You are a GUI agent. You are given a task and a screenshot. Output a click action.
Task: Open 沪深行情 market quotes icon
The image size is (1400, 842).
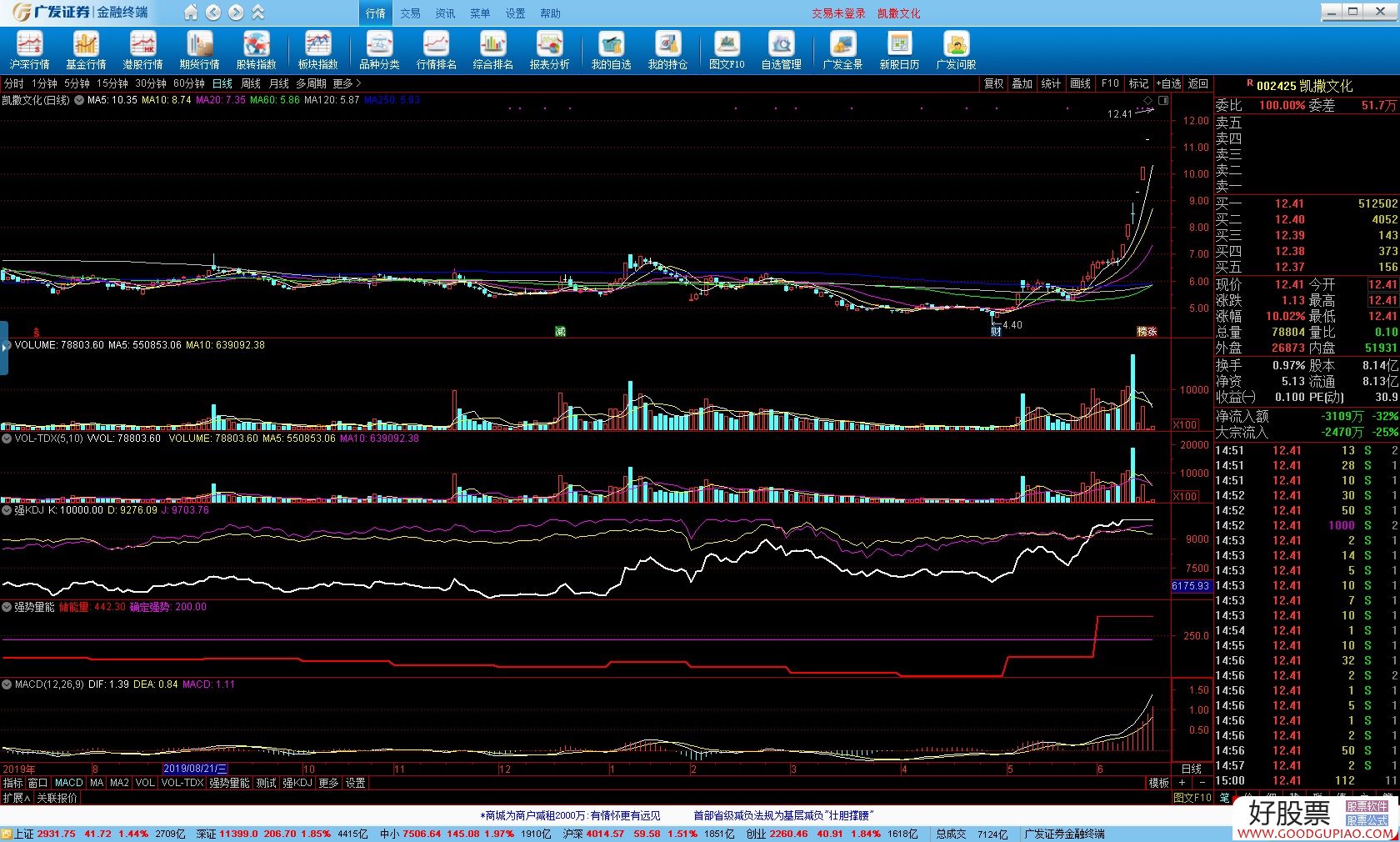29,50
